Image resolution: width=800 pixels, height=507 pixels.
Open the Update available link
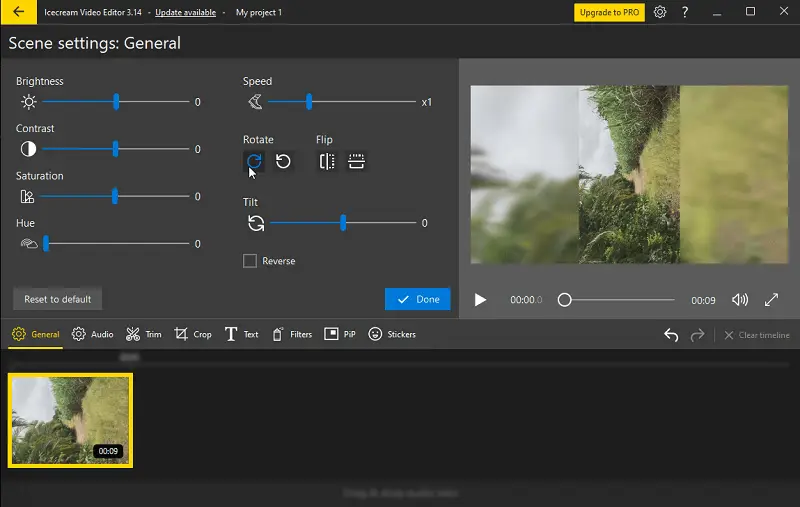point(185,12)
